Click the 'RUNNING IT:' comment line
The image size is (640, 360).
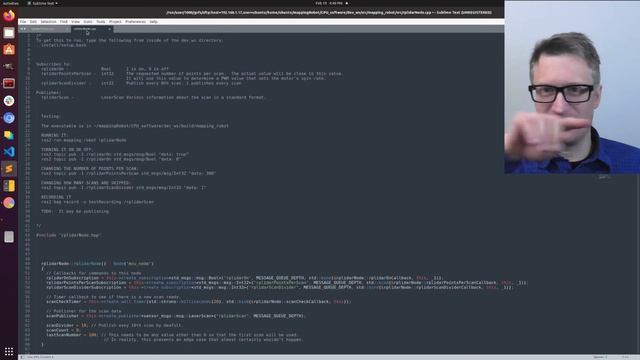pos(54,135)
